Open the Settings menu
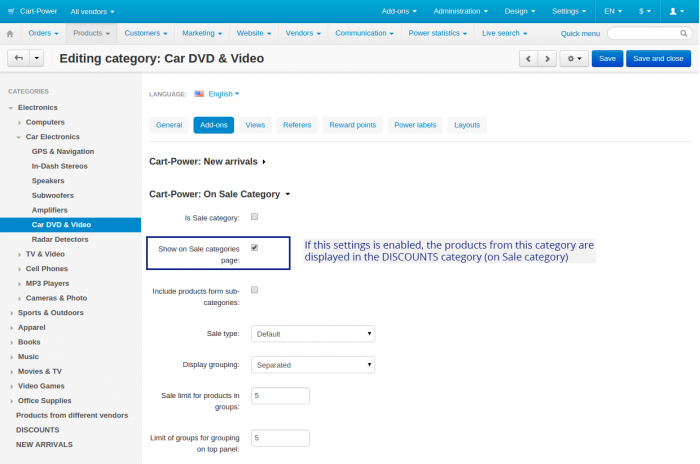The width and height of the screenshot is (700, 464). tap(569, 11)
